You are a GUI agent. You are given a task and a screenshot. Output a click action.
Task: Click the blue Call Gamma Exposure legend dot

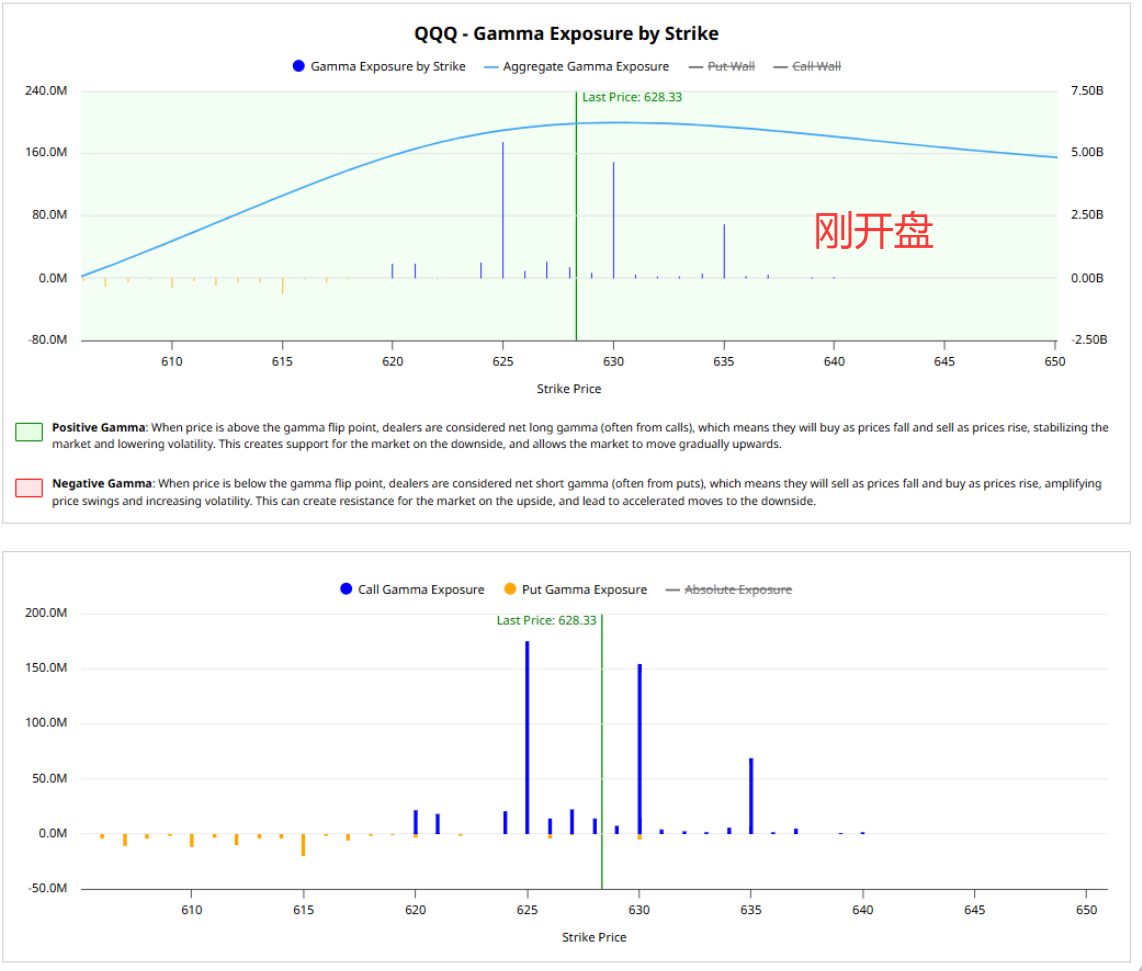pos(346,590)
